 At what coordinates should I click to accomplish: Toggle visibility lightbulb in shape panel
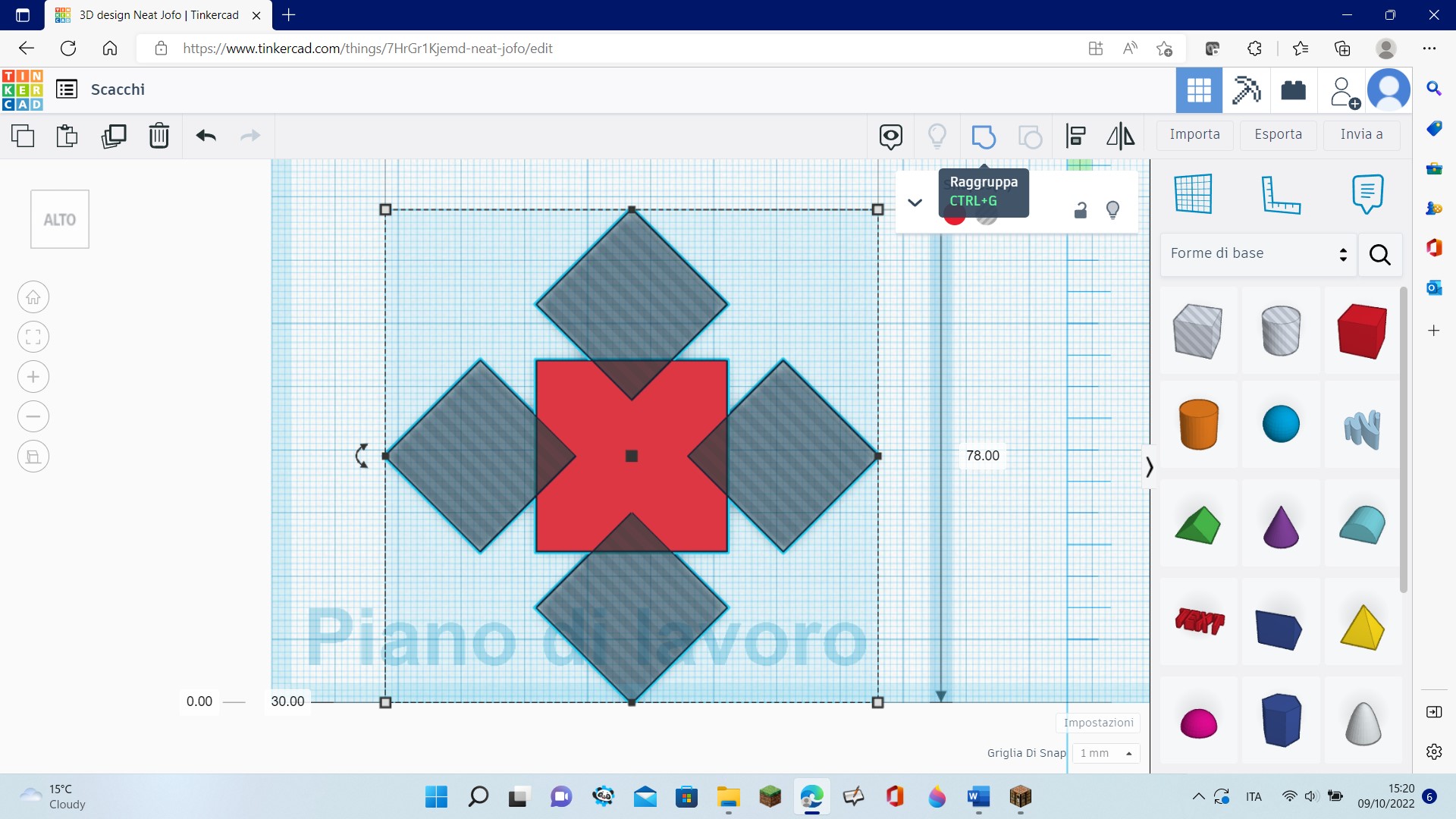tap(1112, 210)
